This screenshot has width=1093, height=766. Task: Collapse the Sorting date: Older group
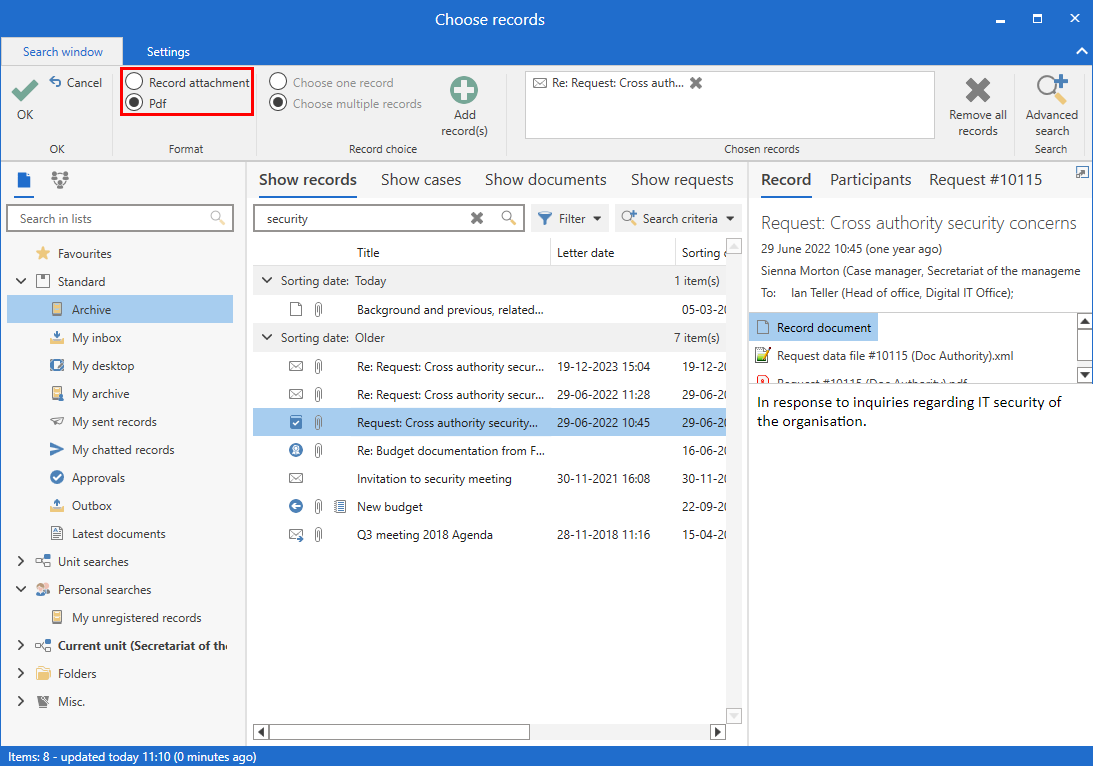[x=266, y=338]
